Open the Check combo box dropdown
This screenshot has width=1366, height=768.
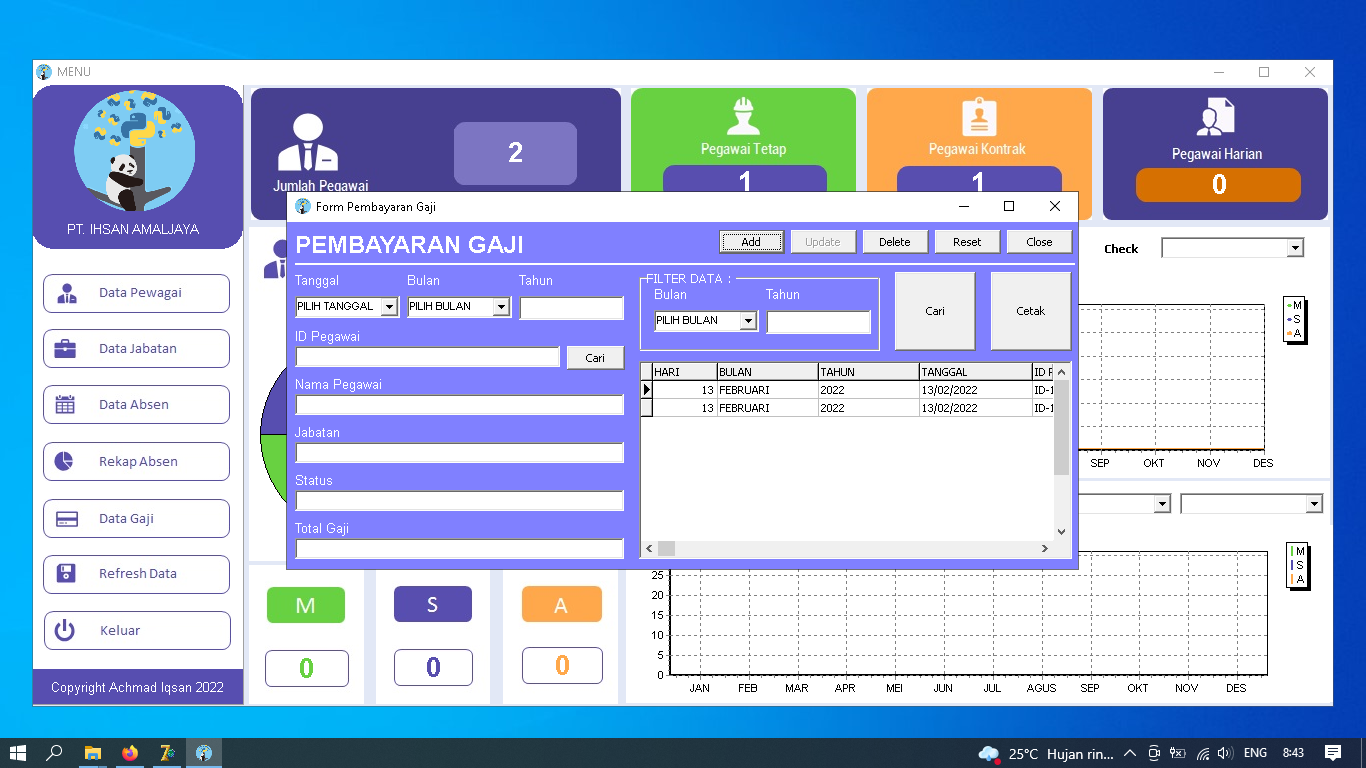point(1296,247)
